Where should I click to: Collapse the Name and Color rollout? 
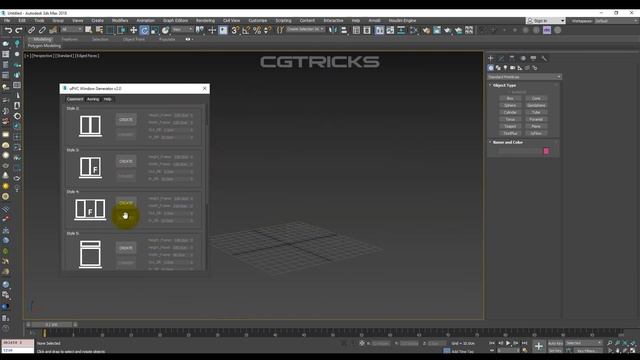point(507,142)
